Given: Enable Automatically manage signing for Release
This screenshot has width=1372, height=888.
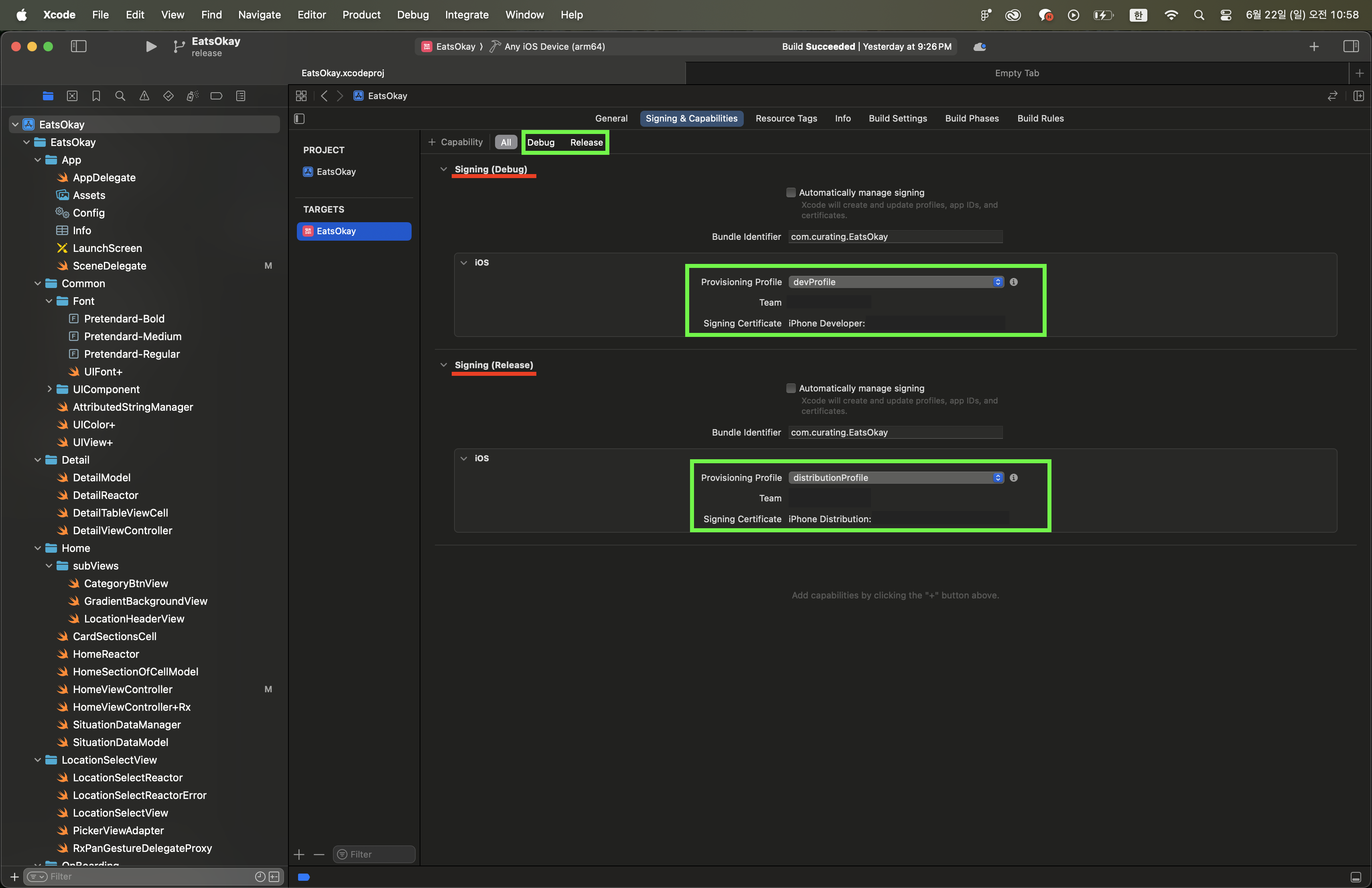Looking at the screenshot, I should coord(791,388).
